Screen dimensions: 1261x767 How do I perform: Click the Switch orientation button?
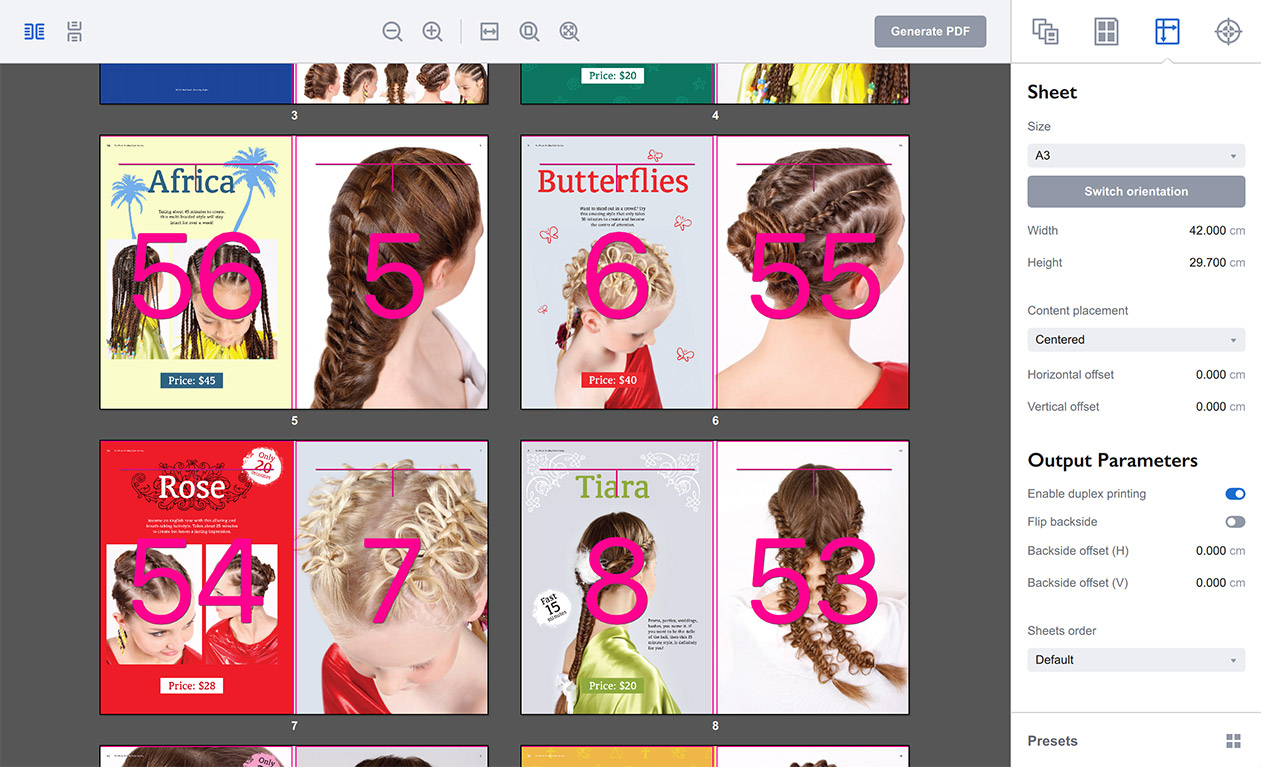tap(1136, 191)
